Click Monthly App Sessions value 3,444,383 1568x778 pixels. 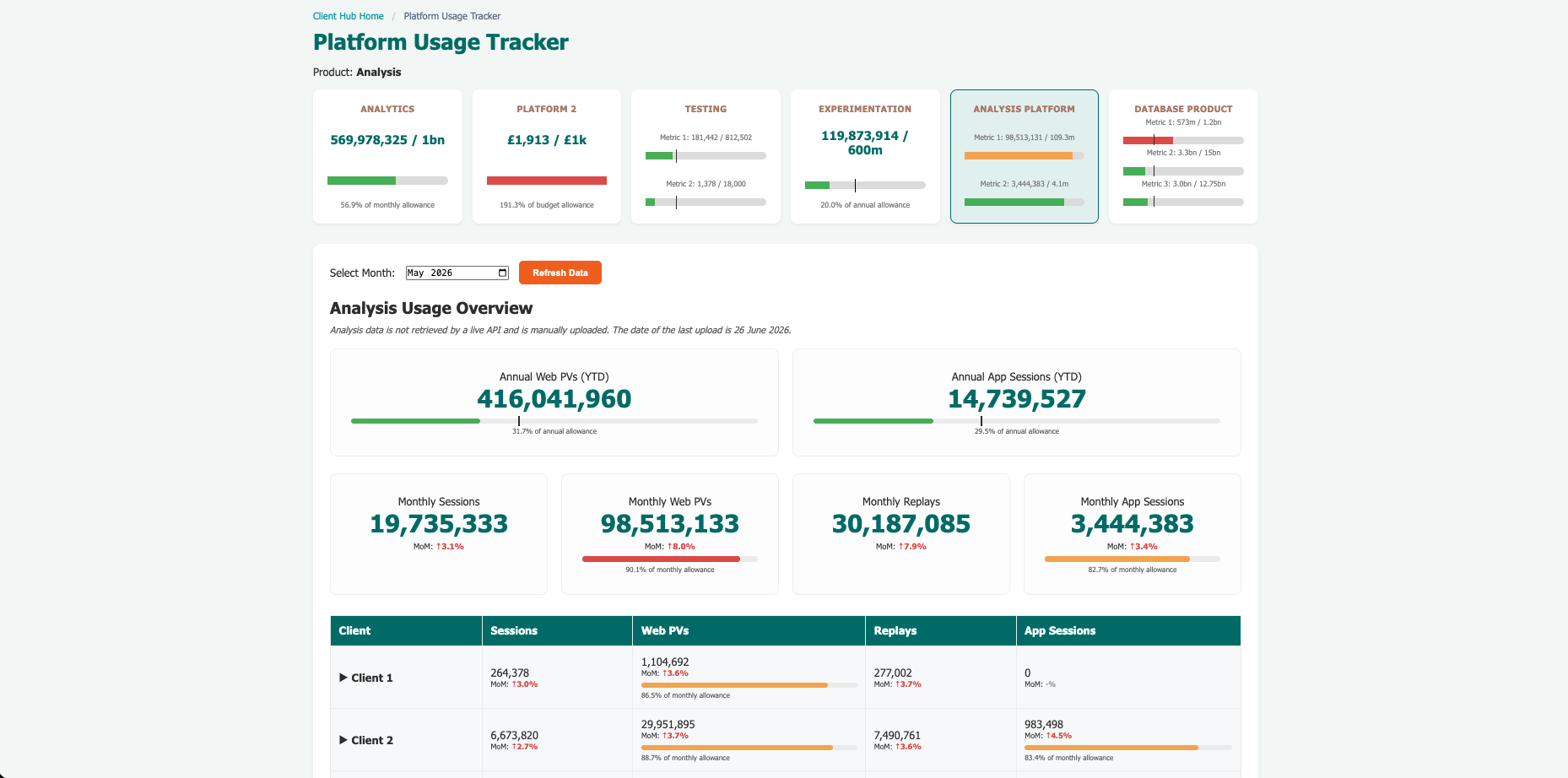click(x=1133, y=524)
